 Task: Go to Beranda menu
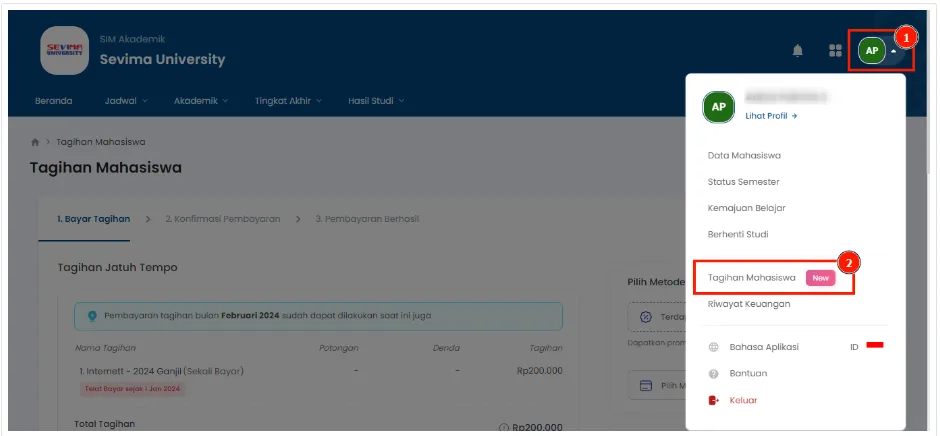point(53,101)
